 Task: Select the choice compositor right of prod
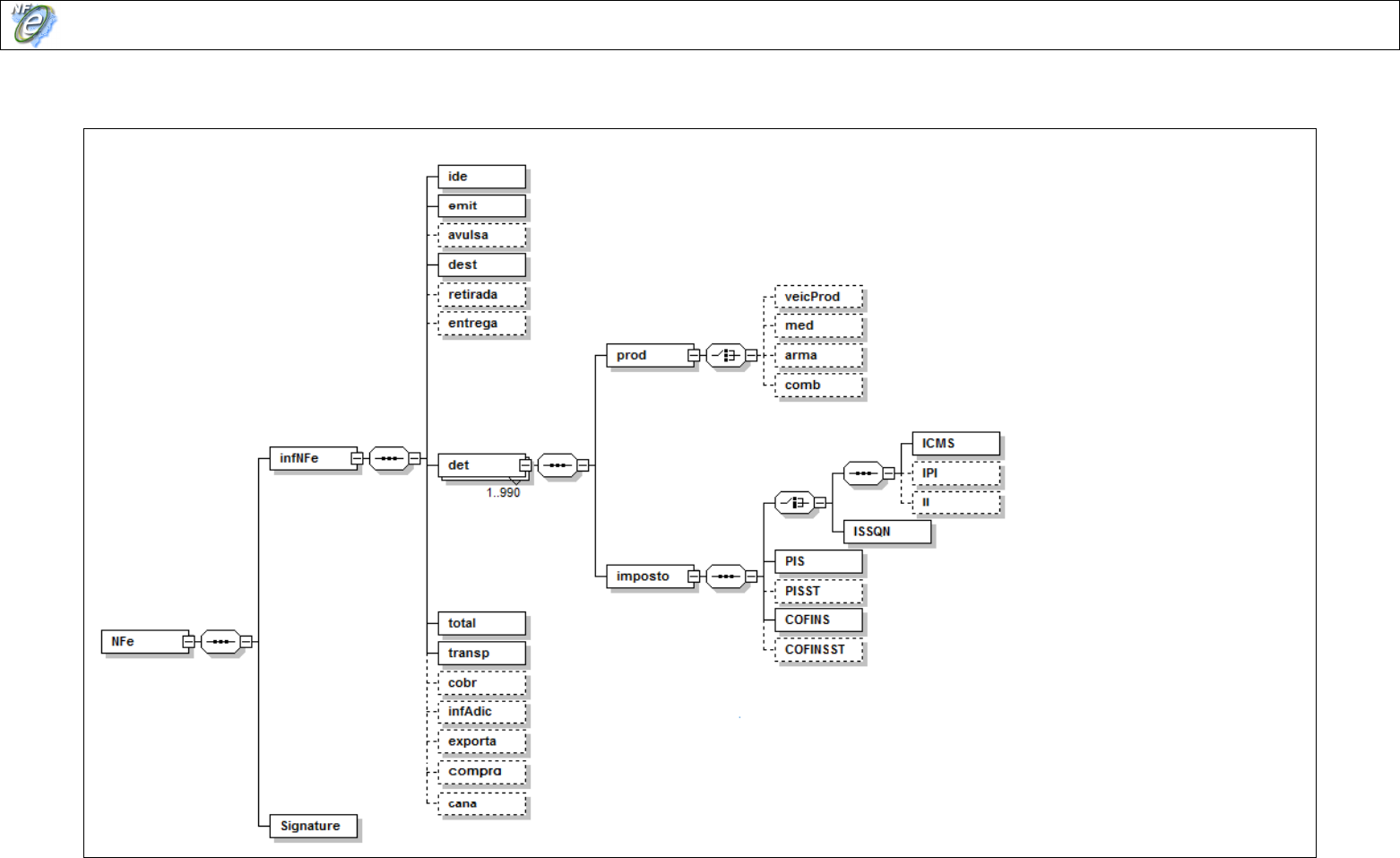point(725,355)
